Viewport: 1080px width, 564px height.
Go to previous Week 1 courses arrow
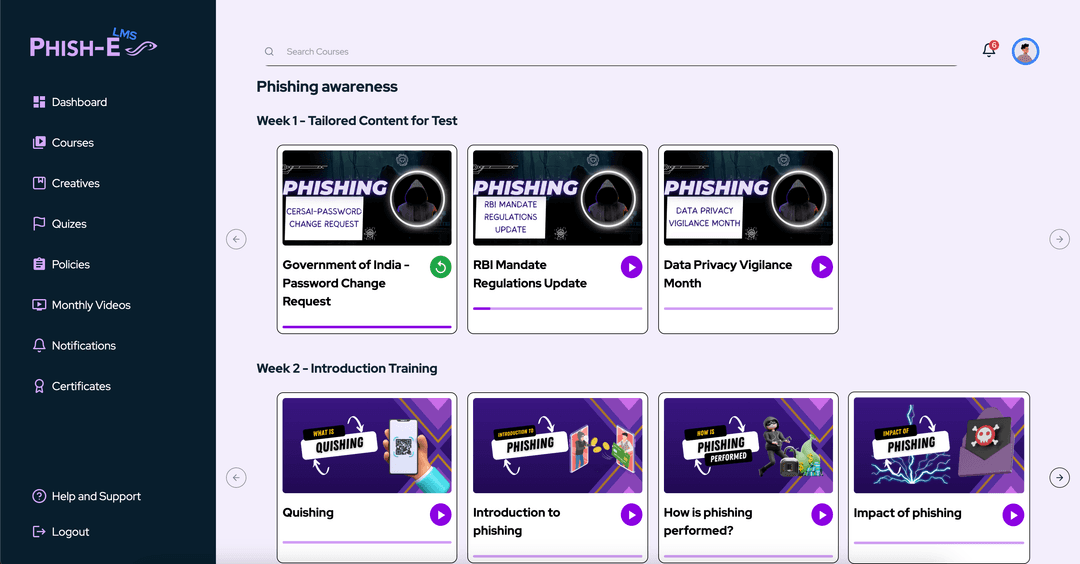[x=236, y=239]
